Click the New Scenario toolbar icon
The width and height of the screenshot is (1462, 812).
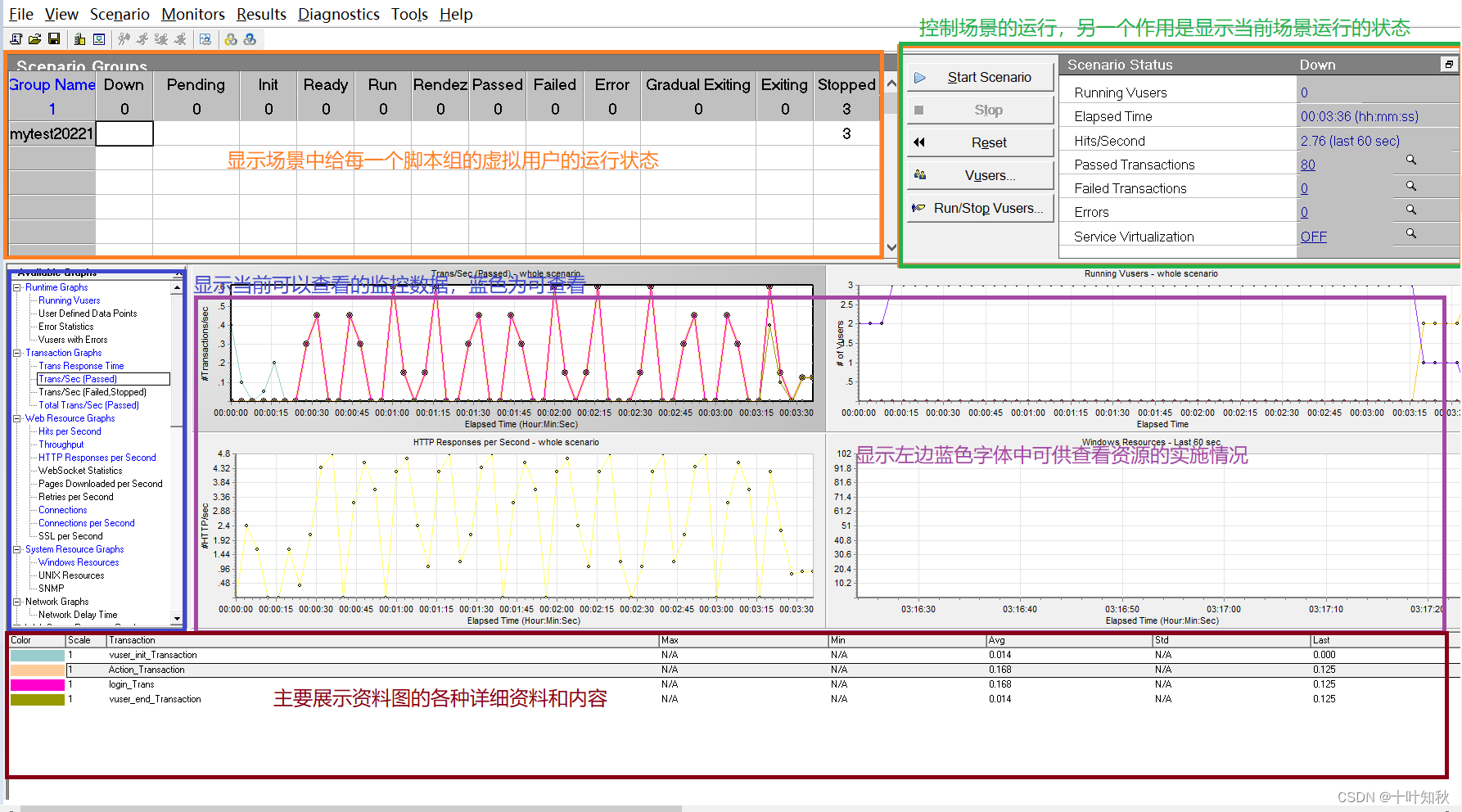pos(16,39)
